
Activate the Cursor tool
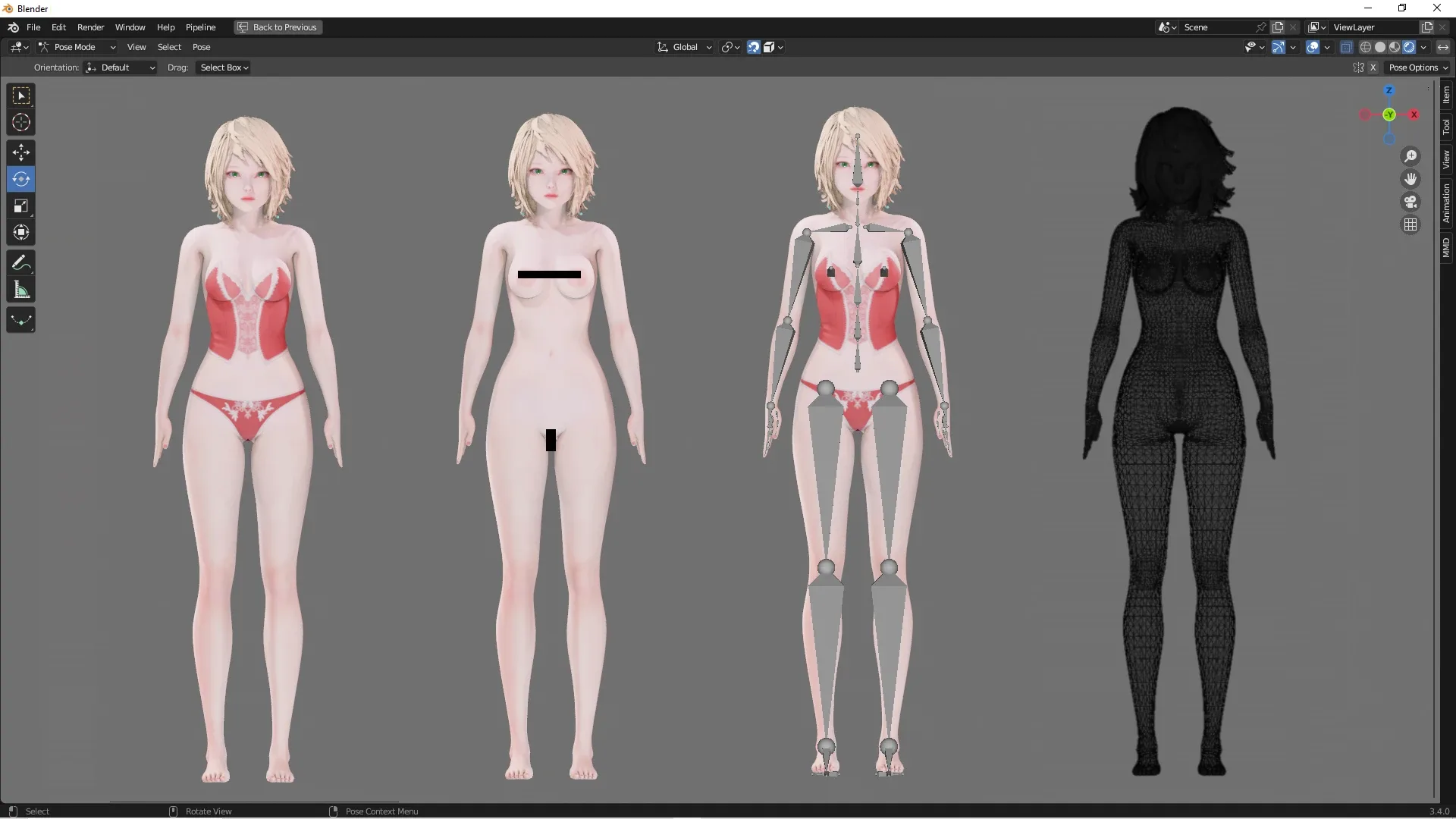click(x=20, y=121)
